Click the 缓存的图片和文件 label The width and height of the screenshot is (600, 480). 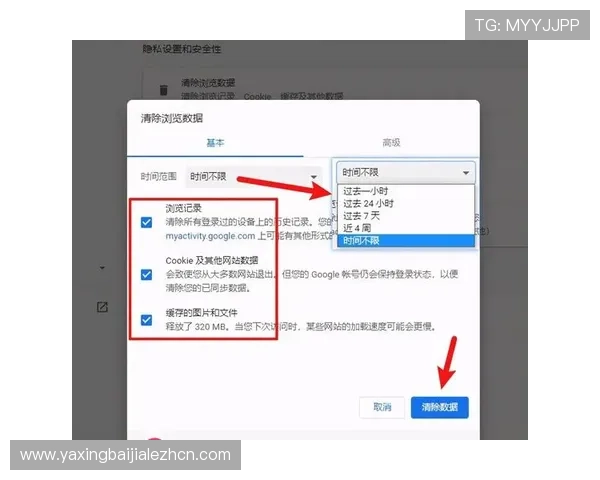(x=201, y=313)
